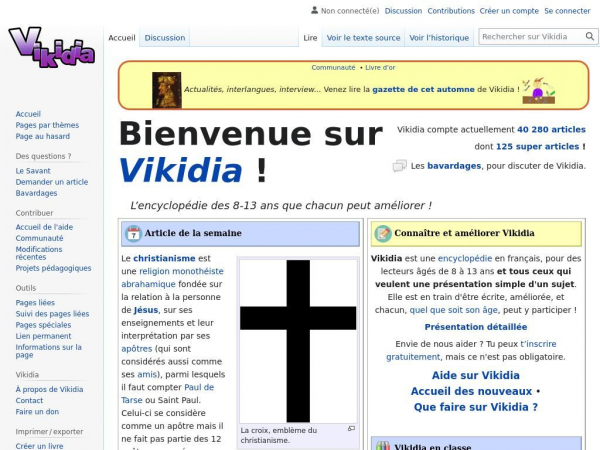
Task: Open Page au hasard
Action: pyautogui.click(x=42, y=136)
